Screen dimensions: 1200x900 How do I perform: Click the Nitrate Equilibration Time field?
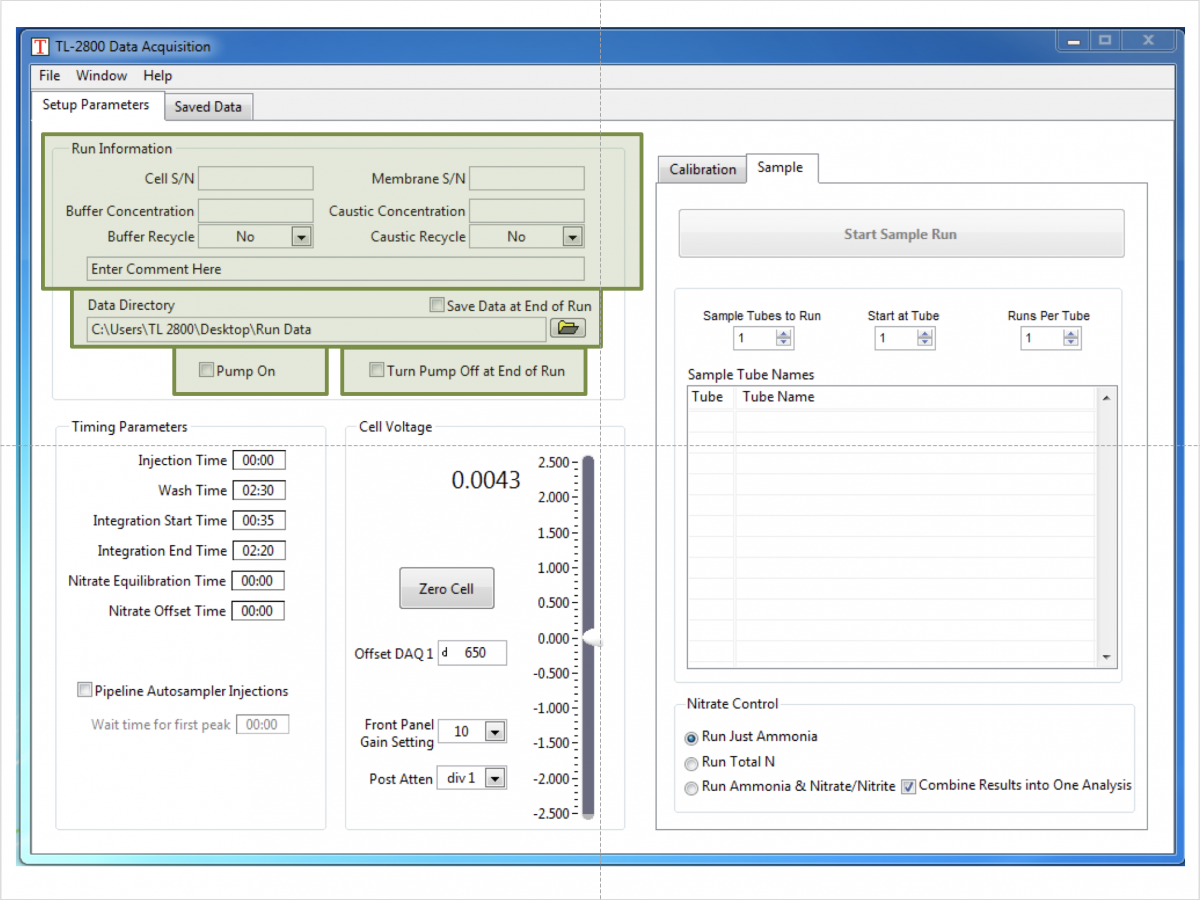point(259,581)
